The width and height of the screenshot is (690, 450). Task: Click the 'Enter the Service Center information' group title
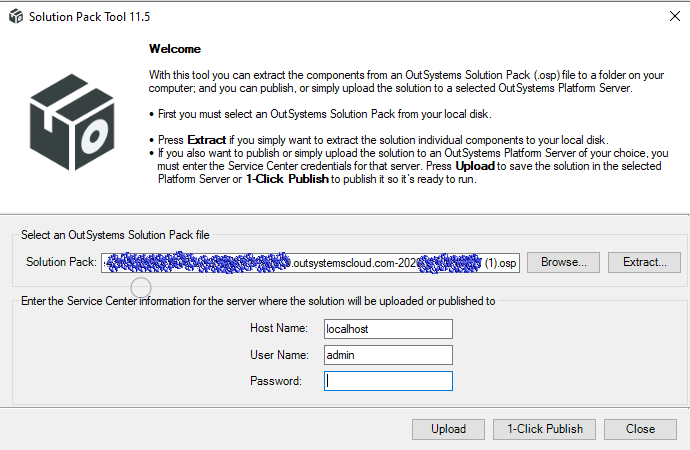258,301
